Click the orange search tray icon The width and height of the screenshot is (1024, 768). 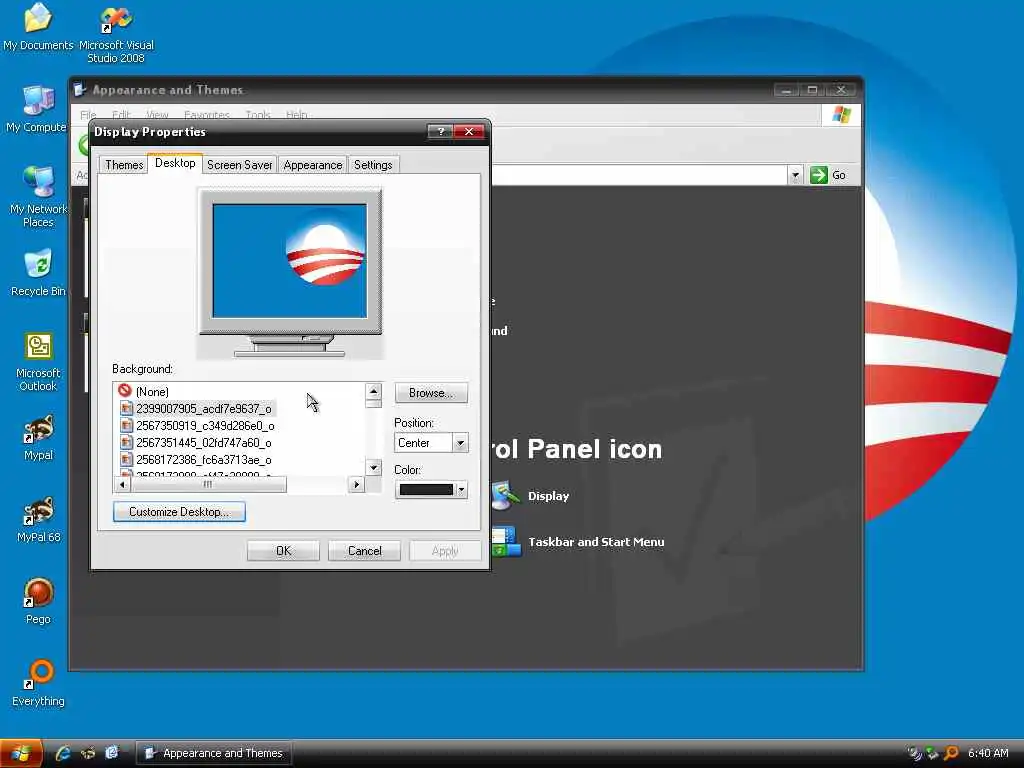click(952, 753)
